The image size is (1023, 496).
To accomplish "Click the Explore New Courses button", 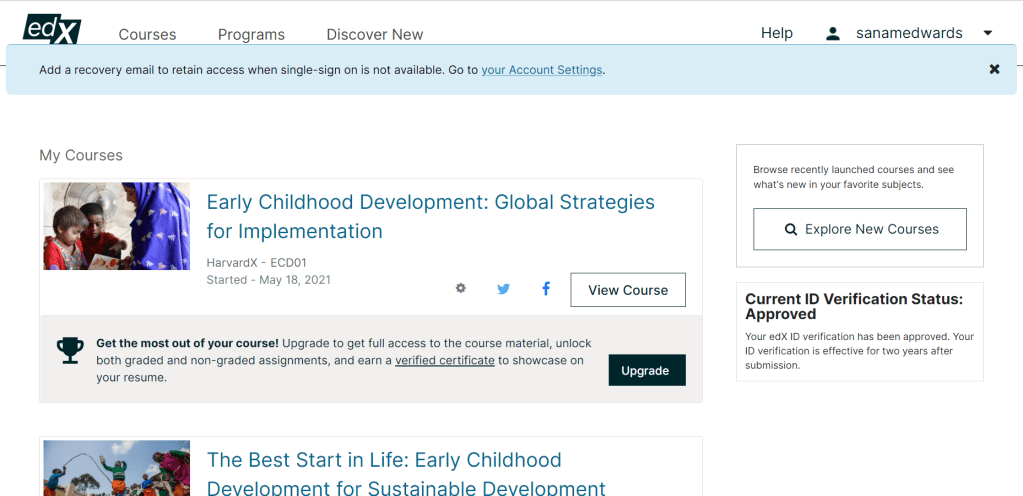I will [x=859, y=229].
